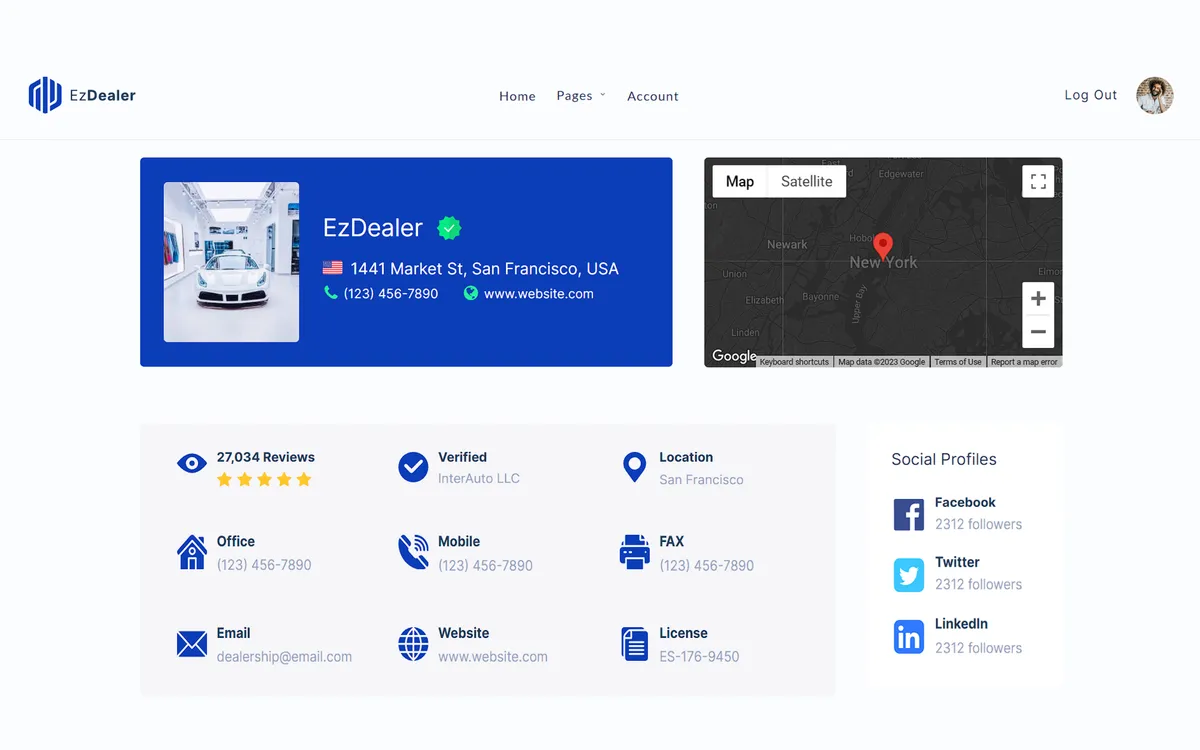This screenshot has height=750, width=1200.
Task: Click the address 1441 Market St text
Action: click(x=484, y=268)
